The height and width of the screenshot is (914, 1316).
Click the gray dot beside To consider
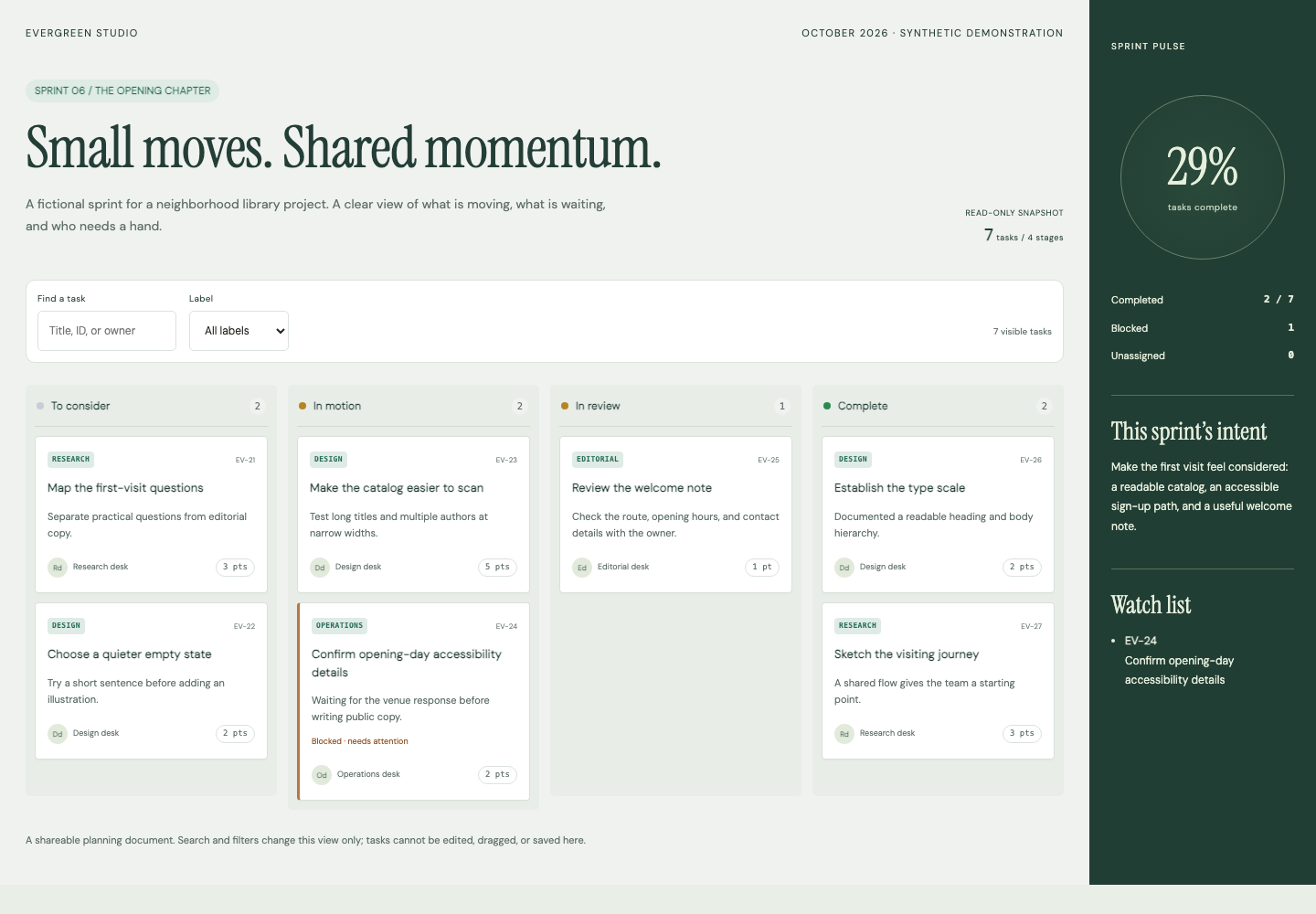40,406
